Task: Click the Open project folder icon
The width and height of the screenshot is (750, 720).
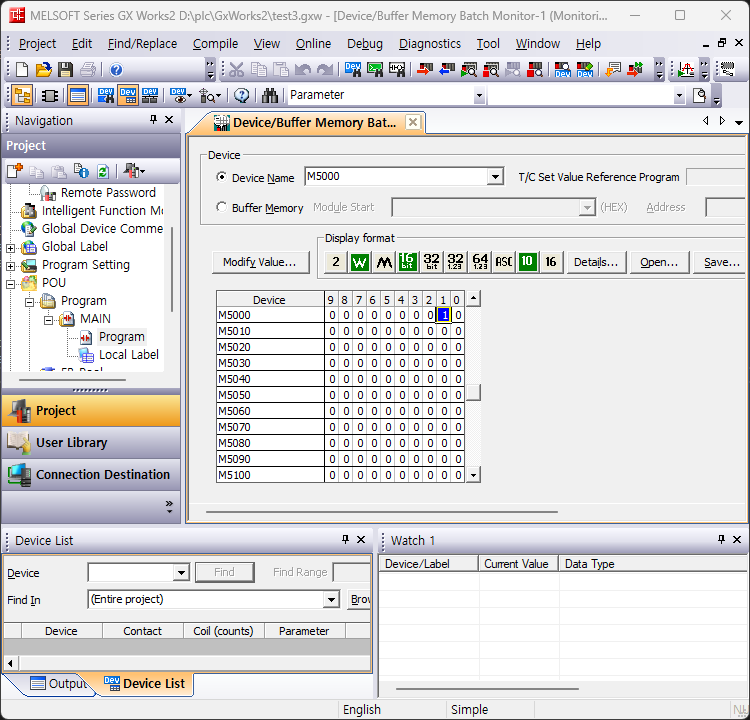Action: (44, 70)
